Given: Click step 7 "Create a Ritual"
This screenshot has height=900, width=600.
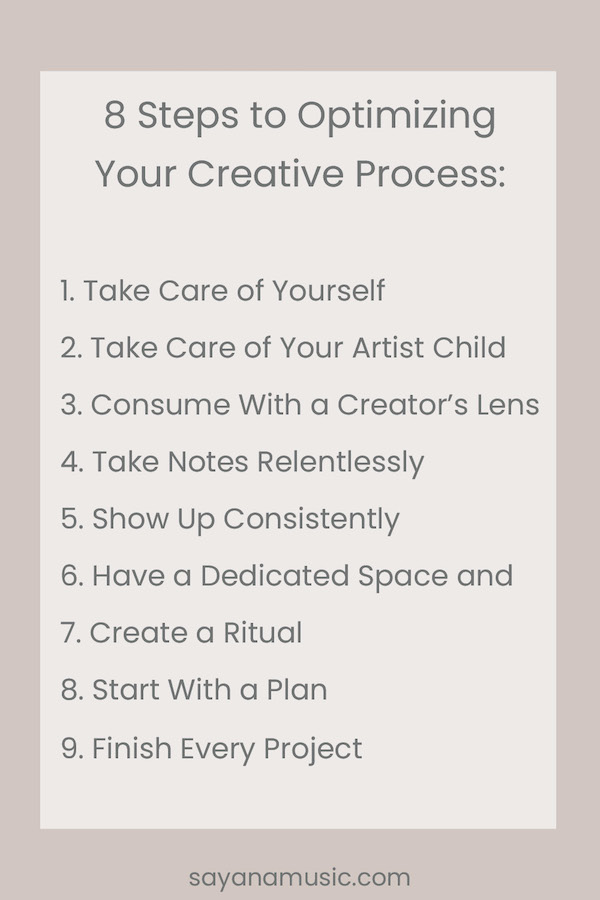Looking at the screenshot, I should coord(181,633).
